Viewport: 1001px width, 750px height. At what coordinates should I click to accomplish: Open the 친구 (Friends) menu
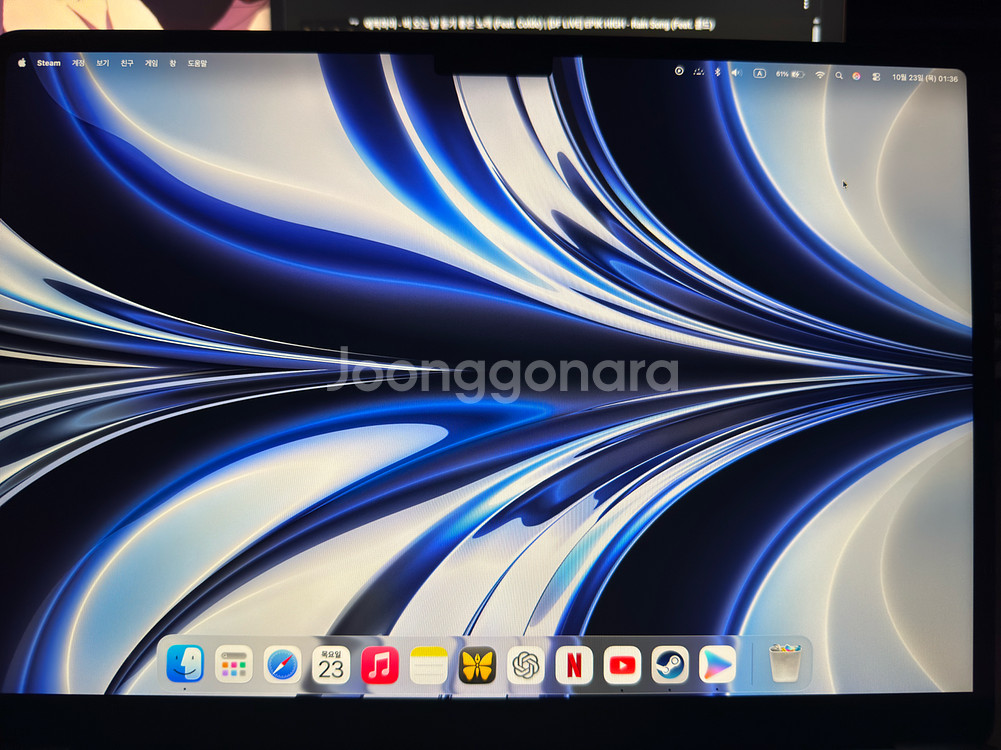tap(127, 63)
